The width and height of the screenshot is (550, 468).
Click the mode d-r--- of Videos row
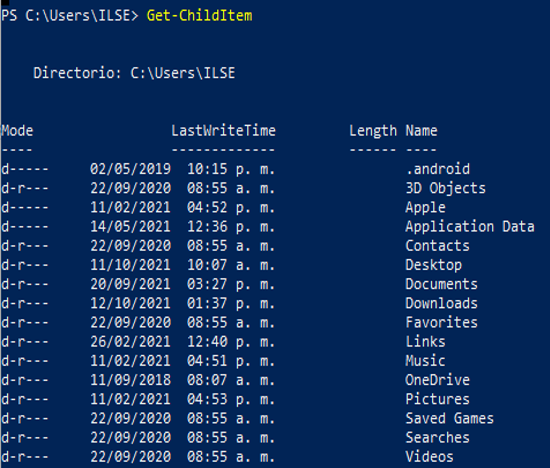[25, 456]
